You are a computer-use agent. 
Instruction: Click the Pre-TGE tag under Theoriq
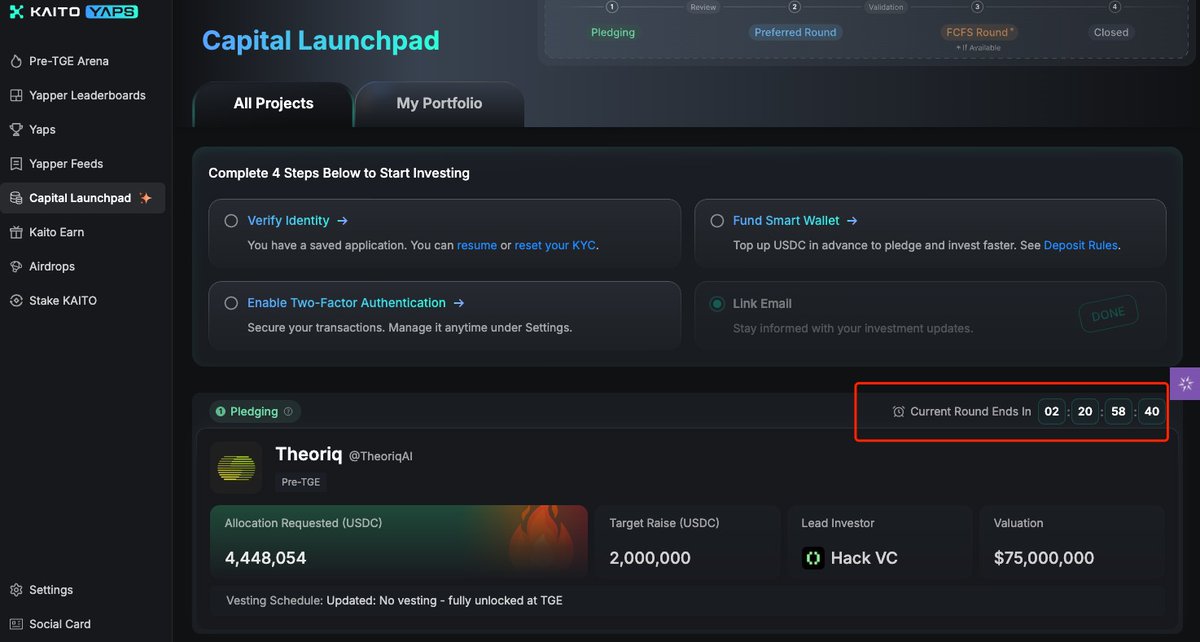pyautogui.click(x=301, y=482)
